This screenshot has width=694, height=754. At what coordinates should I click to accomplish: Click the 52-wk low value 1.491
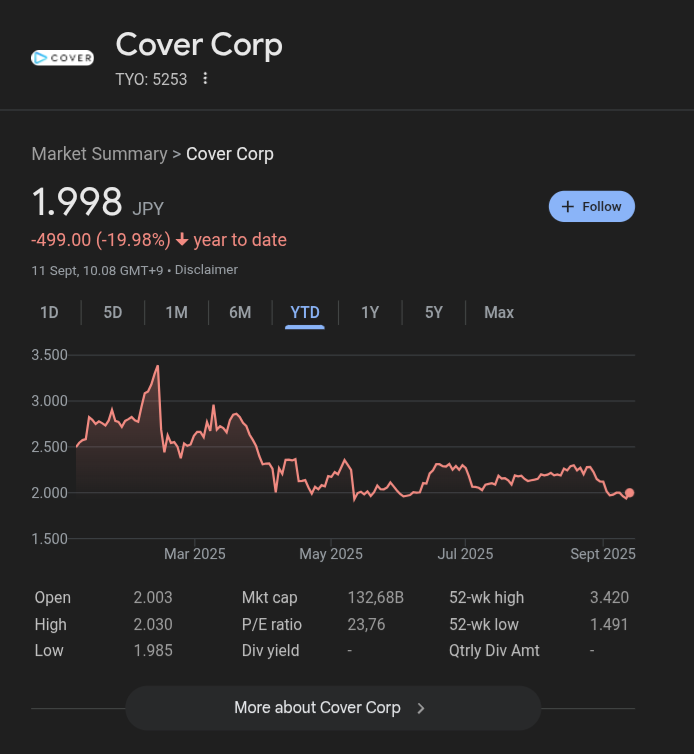coord(609,624)
